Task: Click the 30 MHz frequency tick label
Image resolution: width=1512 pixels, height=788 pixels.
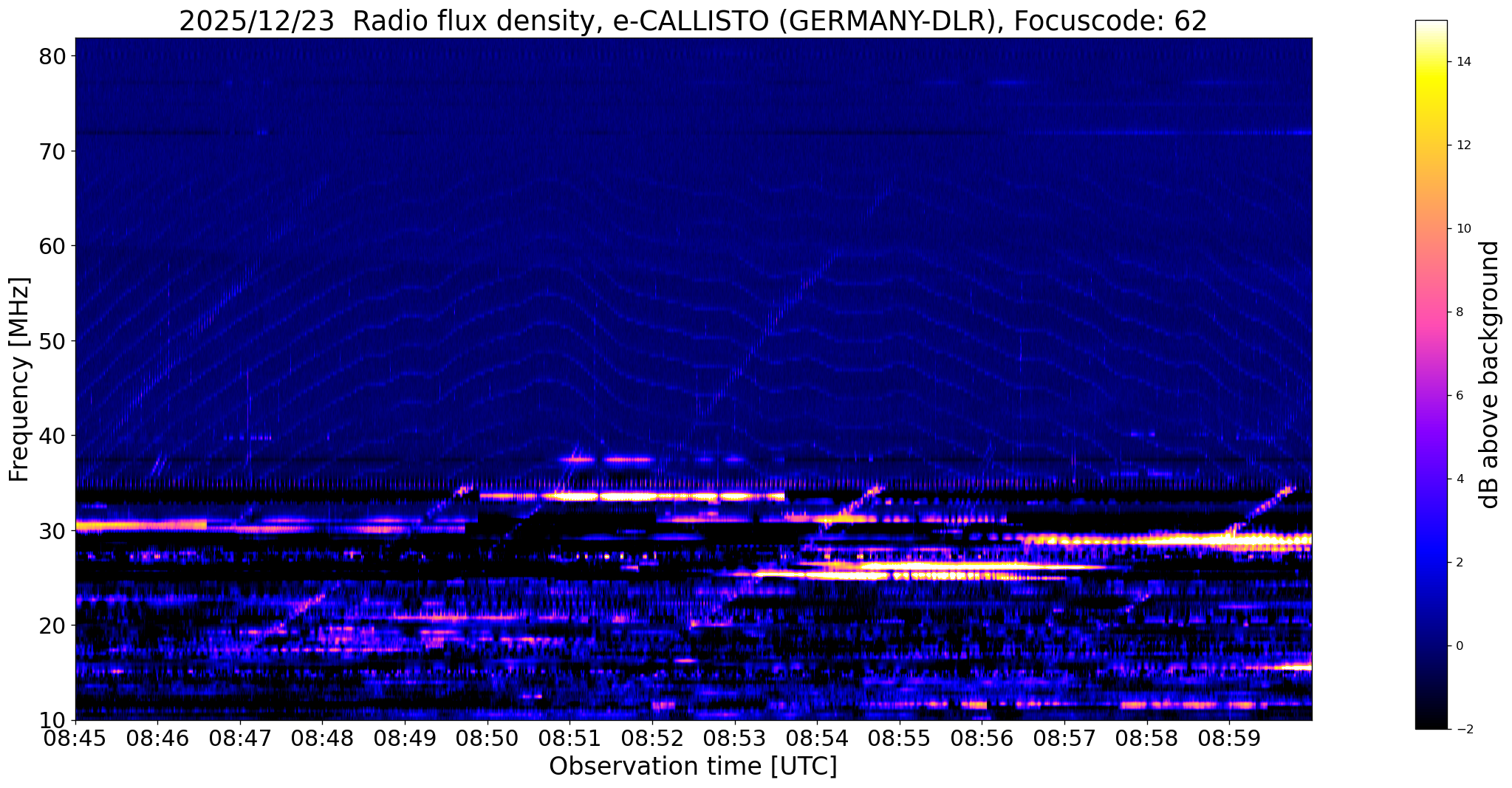Action: [53, 530]
